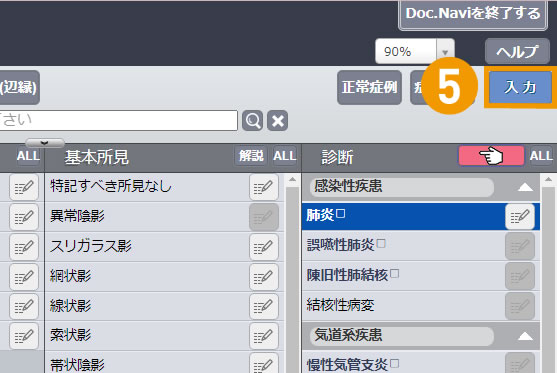Click the search magnifier icon
This screenshot has height=373, width=557.
click(253, 121)
